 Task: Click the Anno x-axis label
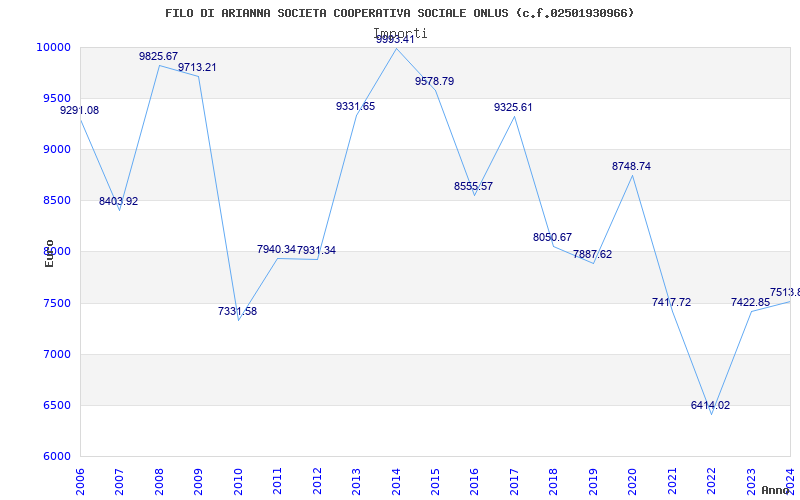(776, 490)
